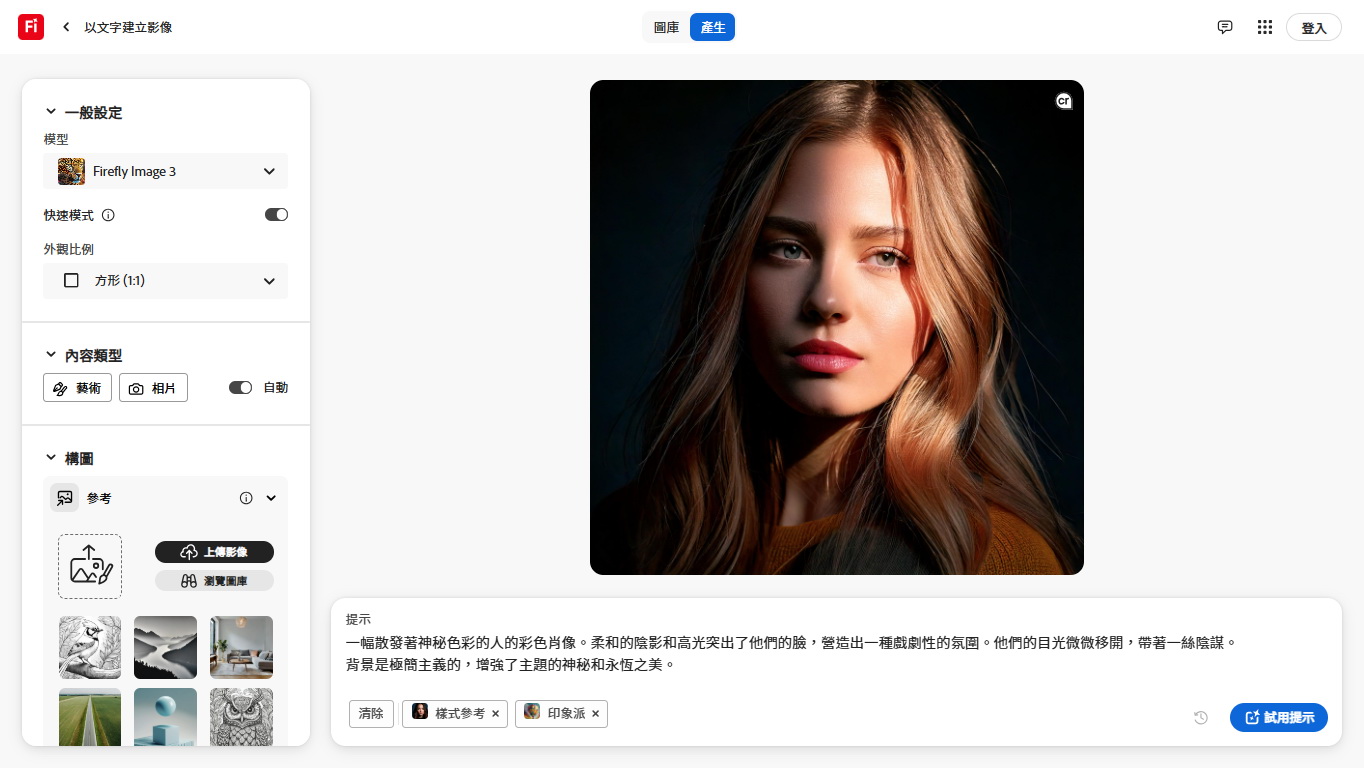Click the info icon beside 參考
Viewport: 1364px width, 768px height.
pyautogui.click(x=246, y=498)
